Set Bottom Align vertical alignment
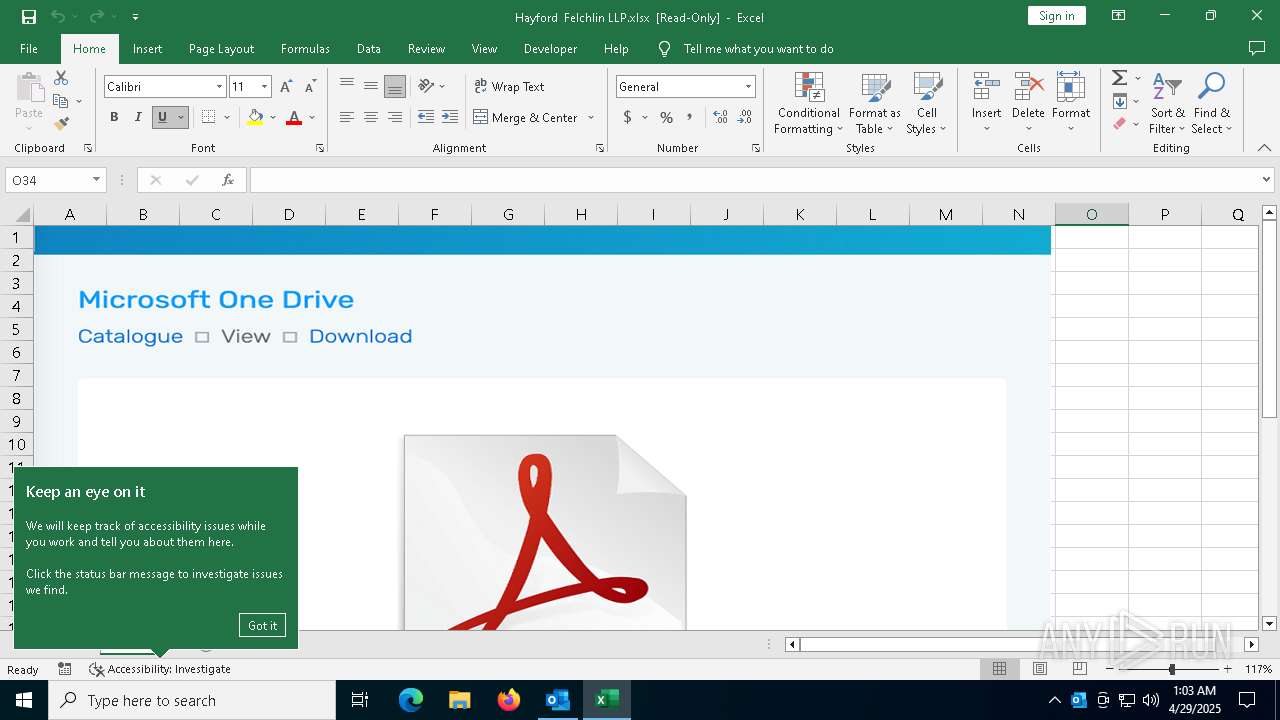This screenshot has width=1280, height=720. coord(395,86)
